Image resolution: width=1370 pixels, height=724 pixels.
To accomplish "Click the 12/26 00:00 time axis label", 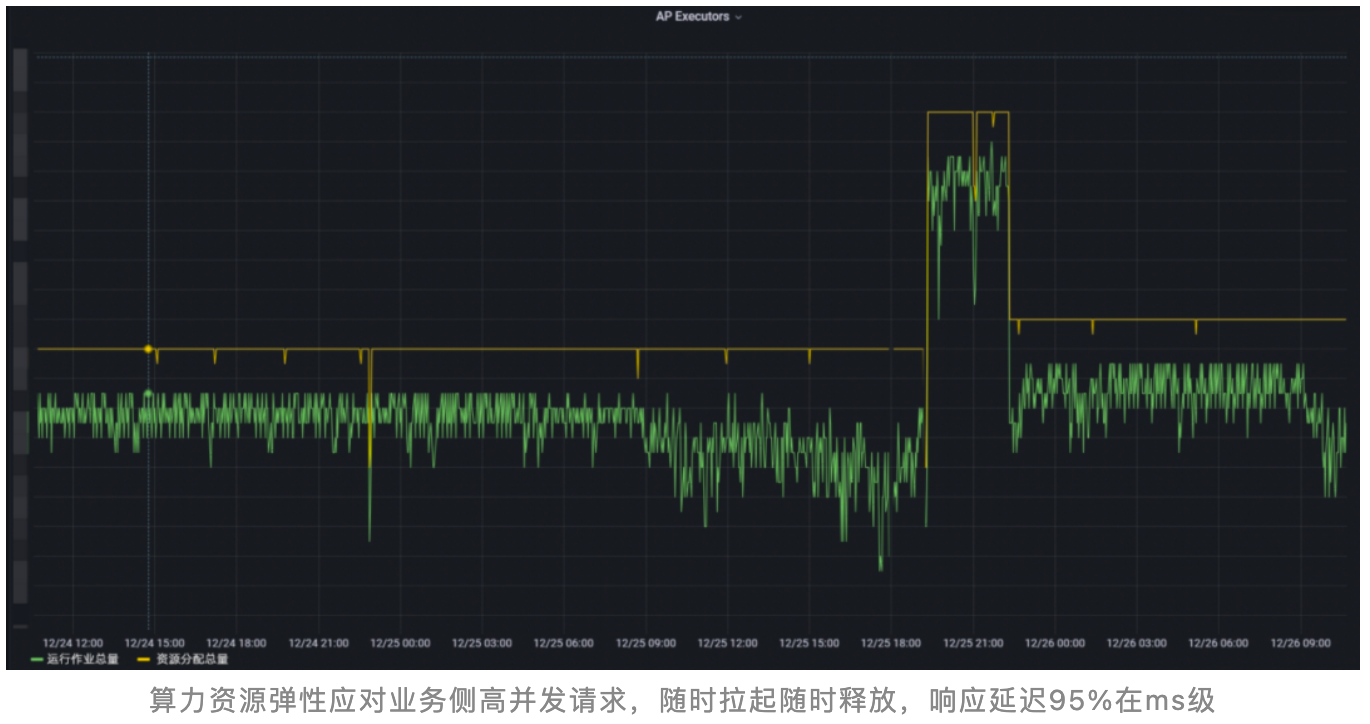I will pos(1055,643).
